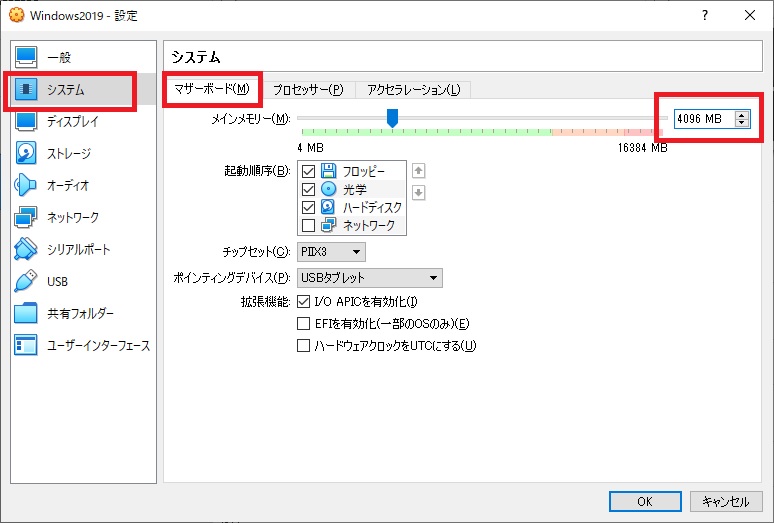The width and height of the screenshot is (774, 523).
Task: Enable EFIを有効化 checkbox
Action: 303,324
